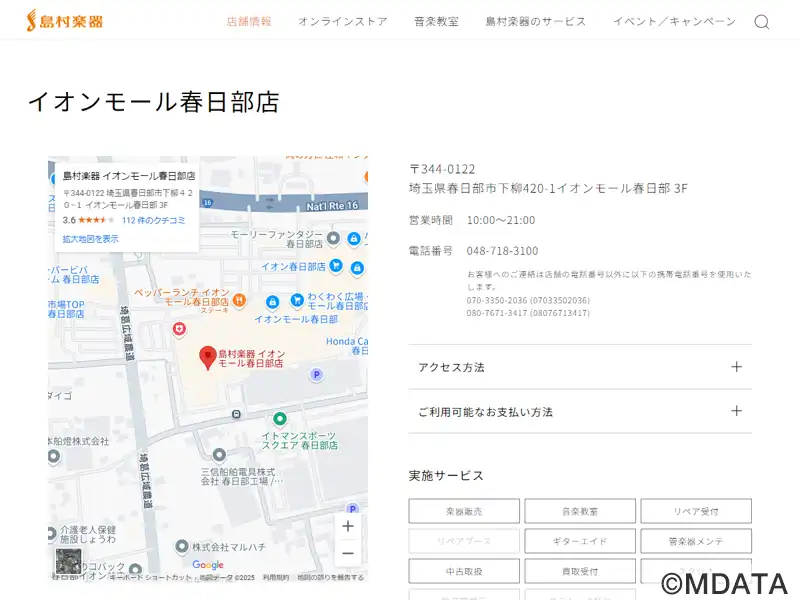Click 利用規約 map terms link
This screenshot has width=800, height=600.
(x=276, y=578)
